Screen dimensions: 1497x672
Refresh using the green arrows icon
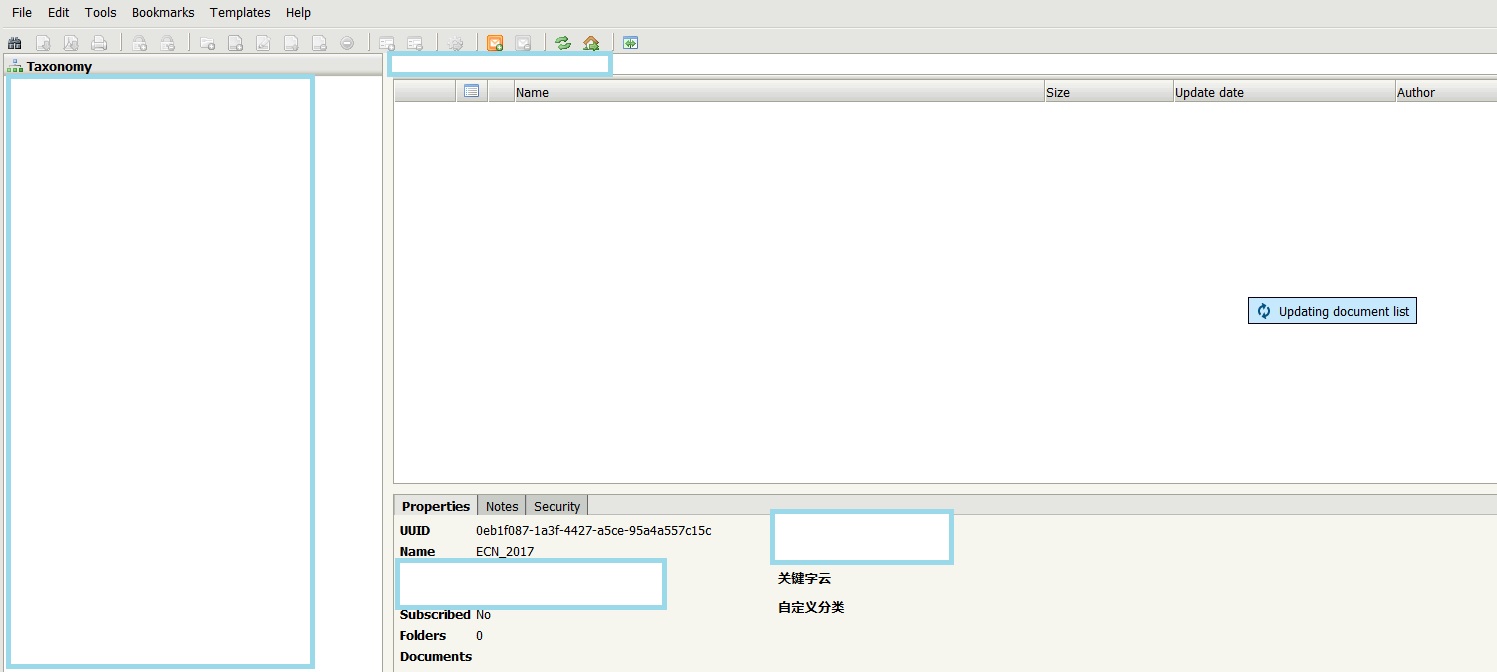pos(563,43)
